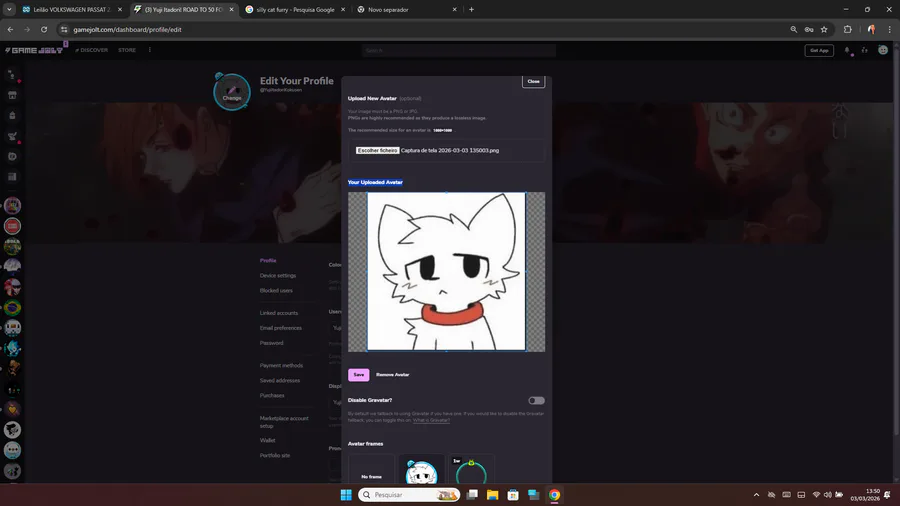This screenshot has width=900, height=506.
Task: Open the Store page
Action: pos(127,50)
